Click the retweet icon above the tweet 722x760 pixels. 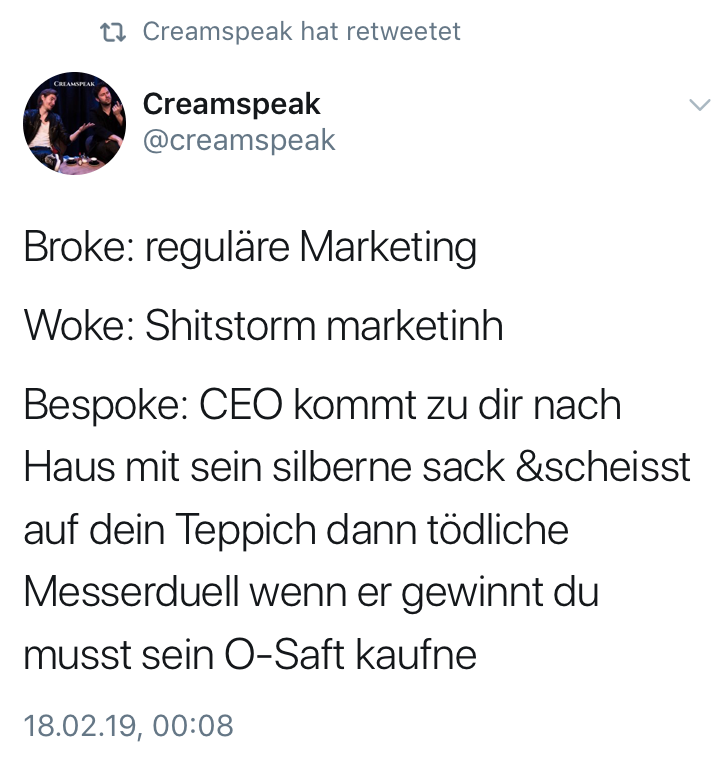pyautogui.click(x=114, y=32)
